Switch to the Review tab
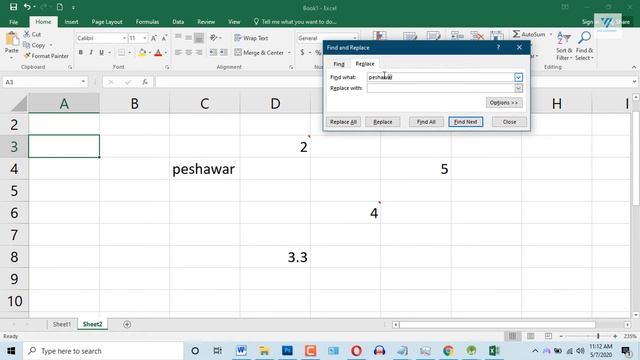Viewport: 640px width, 360px height. [206, 22]
